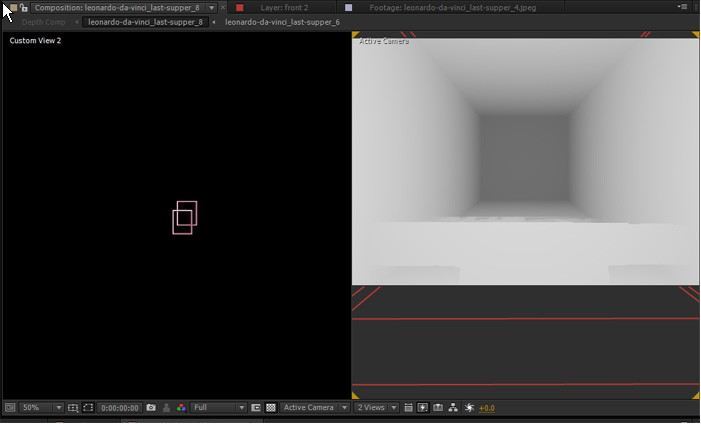Toggle the viewer lock icon
This screenshot has height=424, width=701.
(24, 8)
